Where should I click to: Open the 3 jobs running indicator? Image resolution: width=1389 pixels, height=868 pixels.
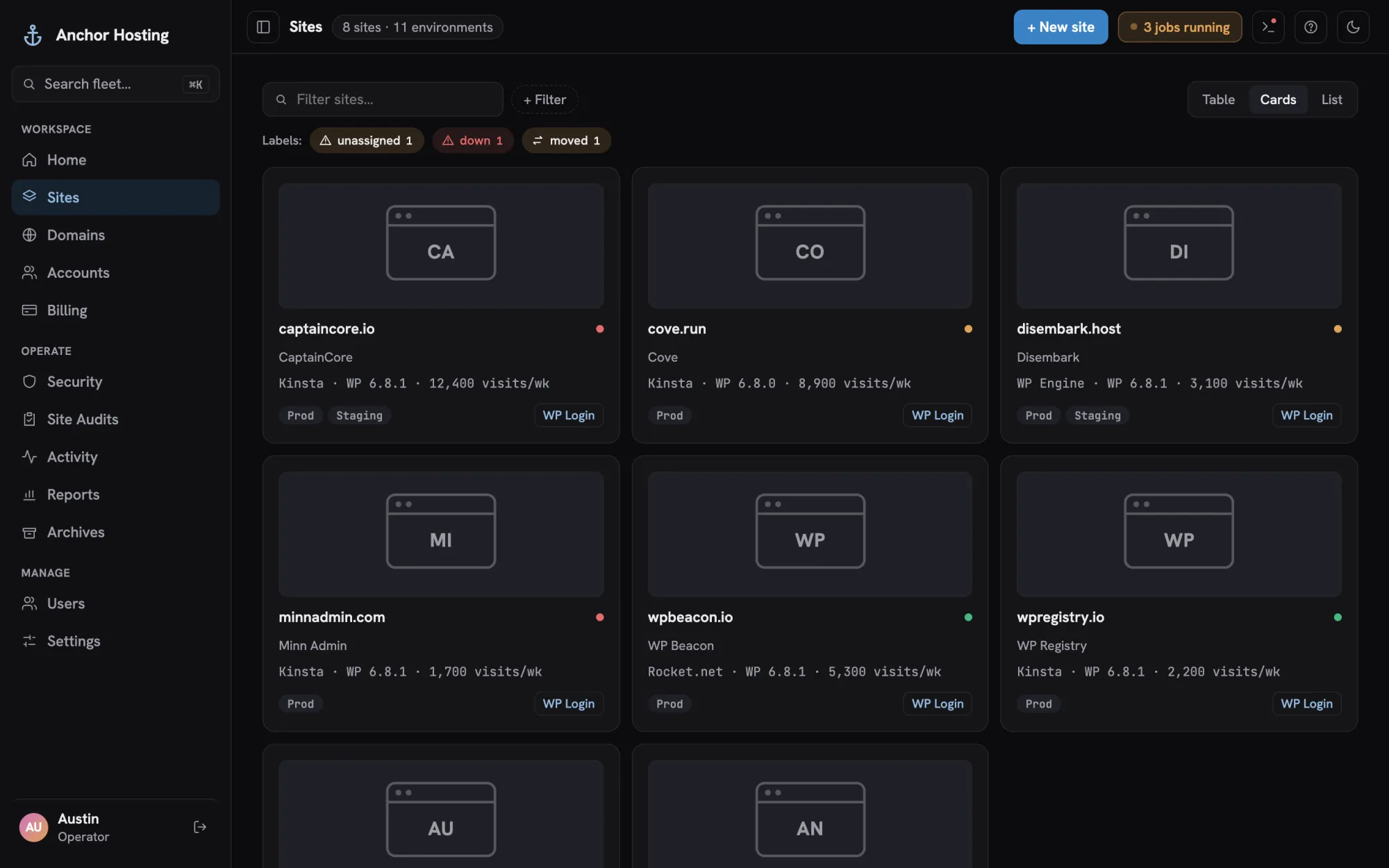coord(1179,27)
